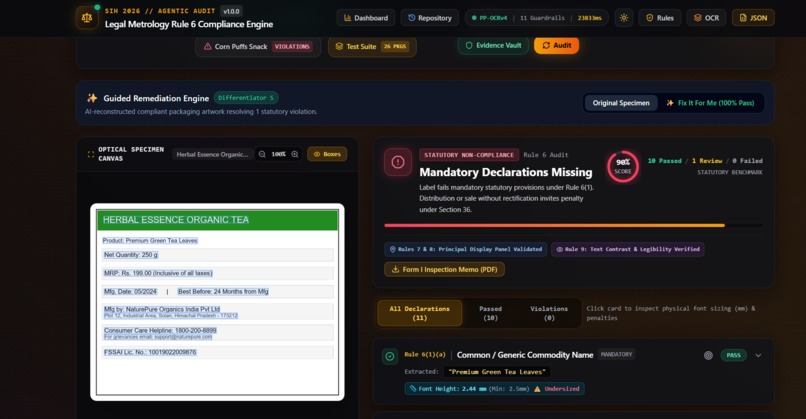The width and height of the screenshot is (806, 419).
Task: Choose Fix It For Me (100% Pass)
Action: [710, 103]
